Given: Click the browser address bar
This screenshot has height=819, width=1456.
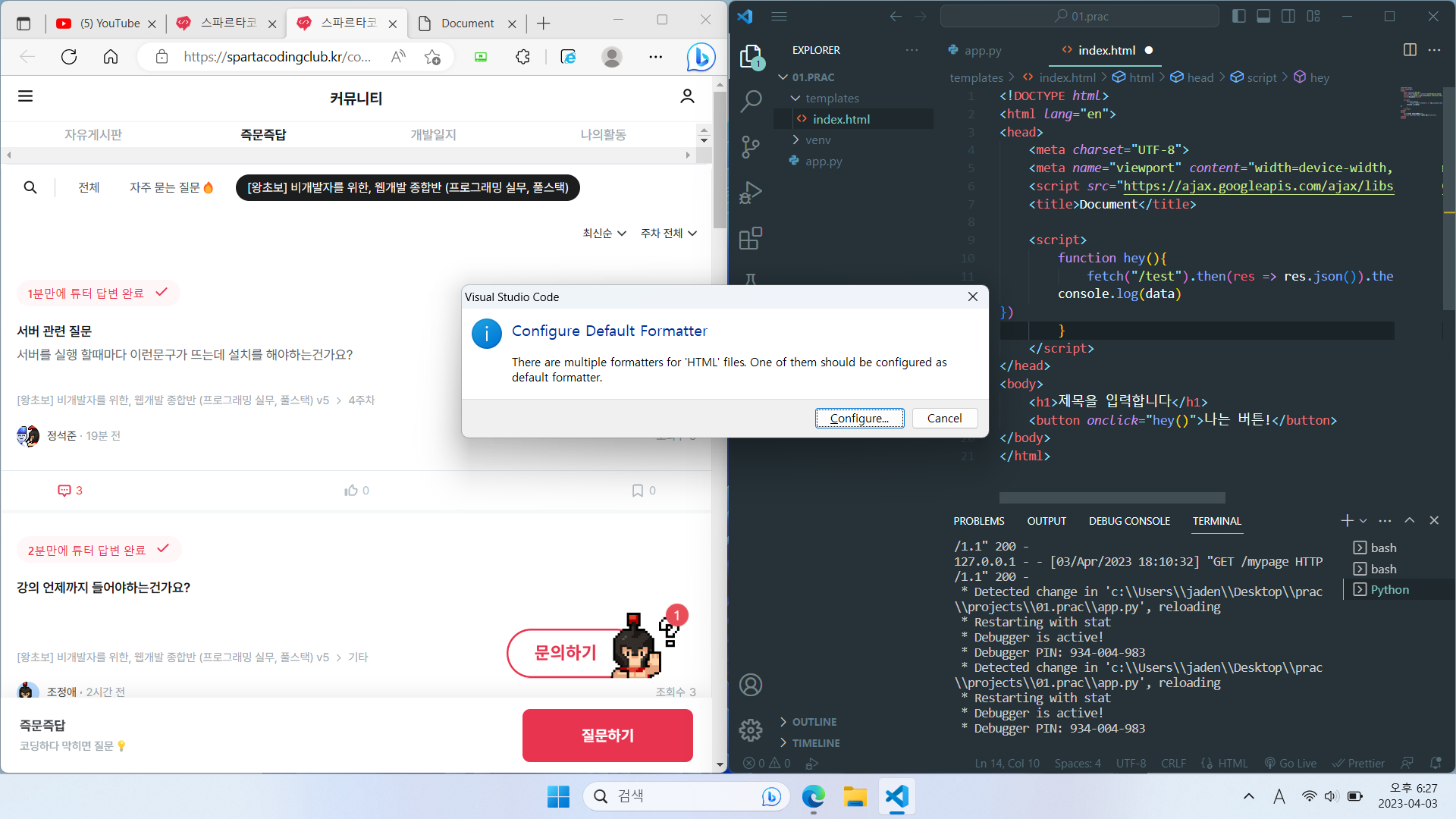Looking at the screenshot, I should click(277, 57).
